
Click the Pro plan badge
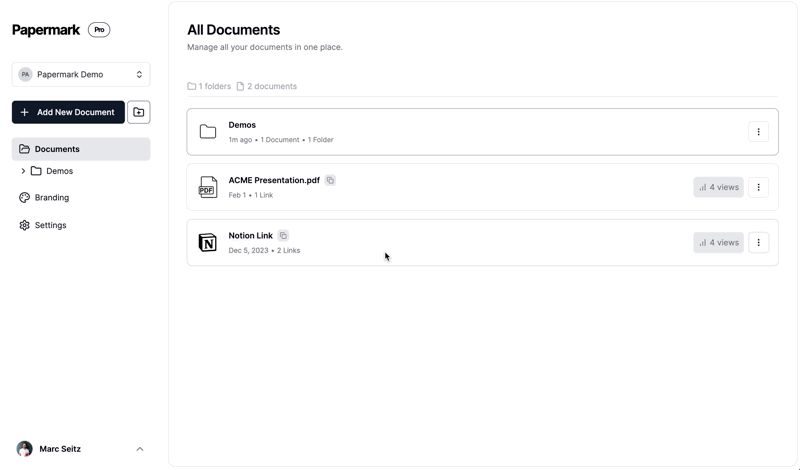(x=99, y=30)
